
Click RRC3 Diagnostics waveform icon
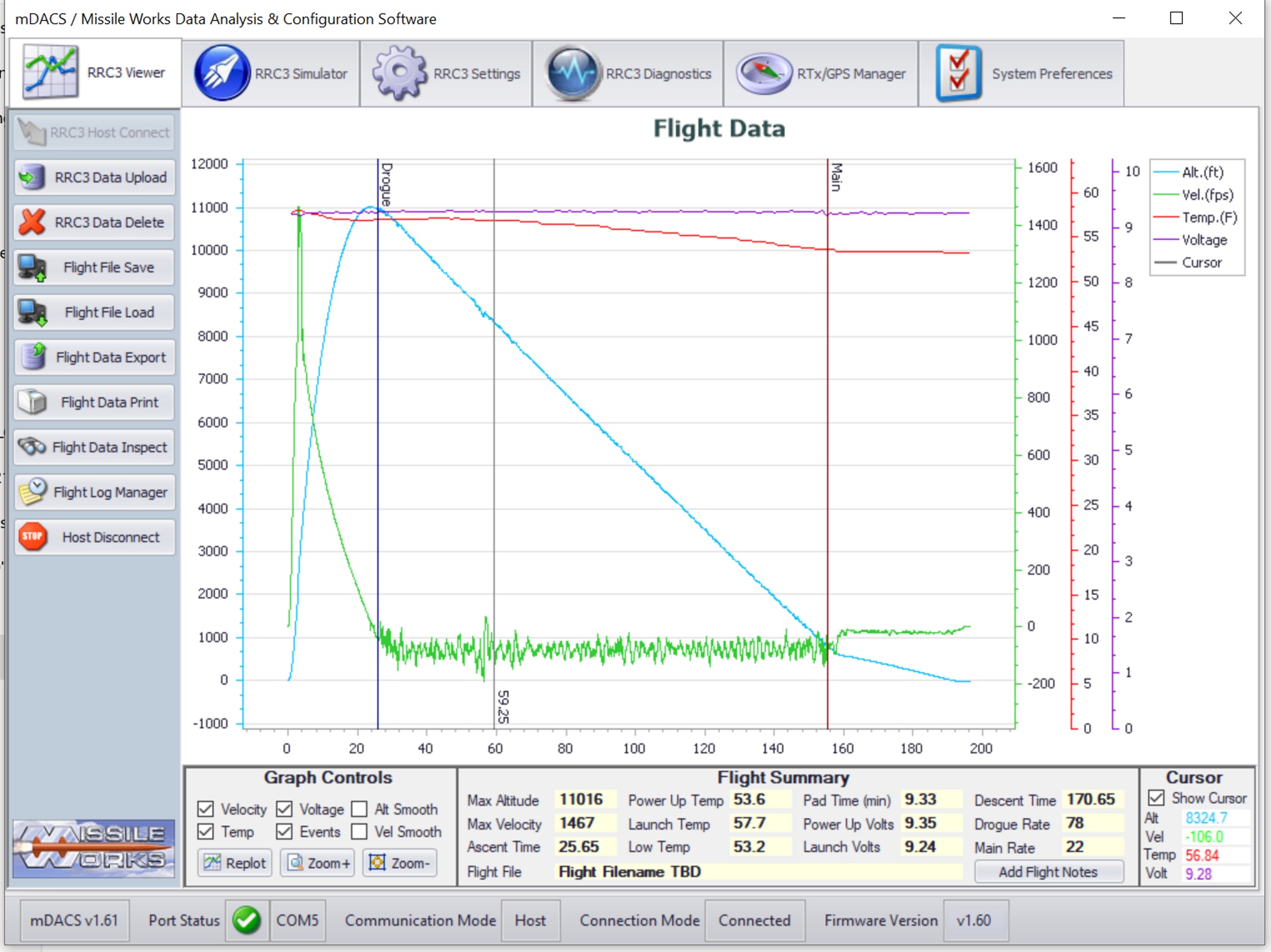pos(572,73)
